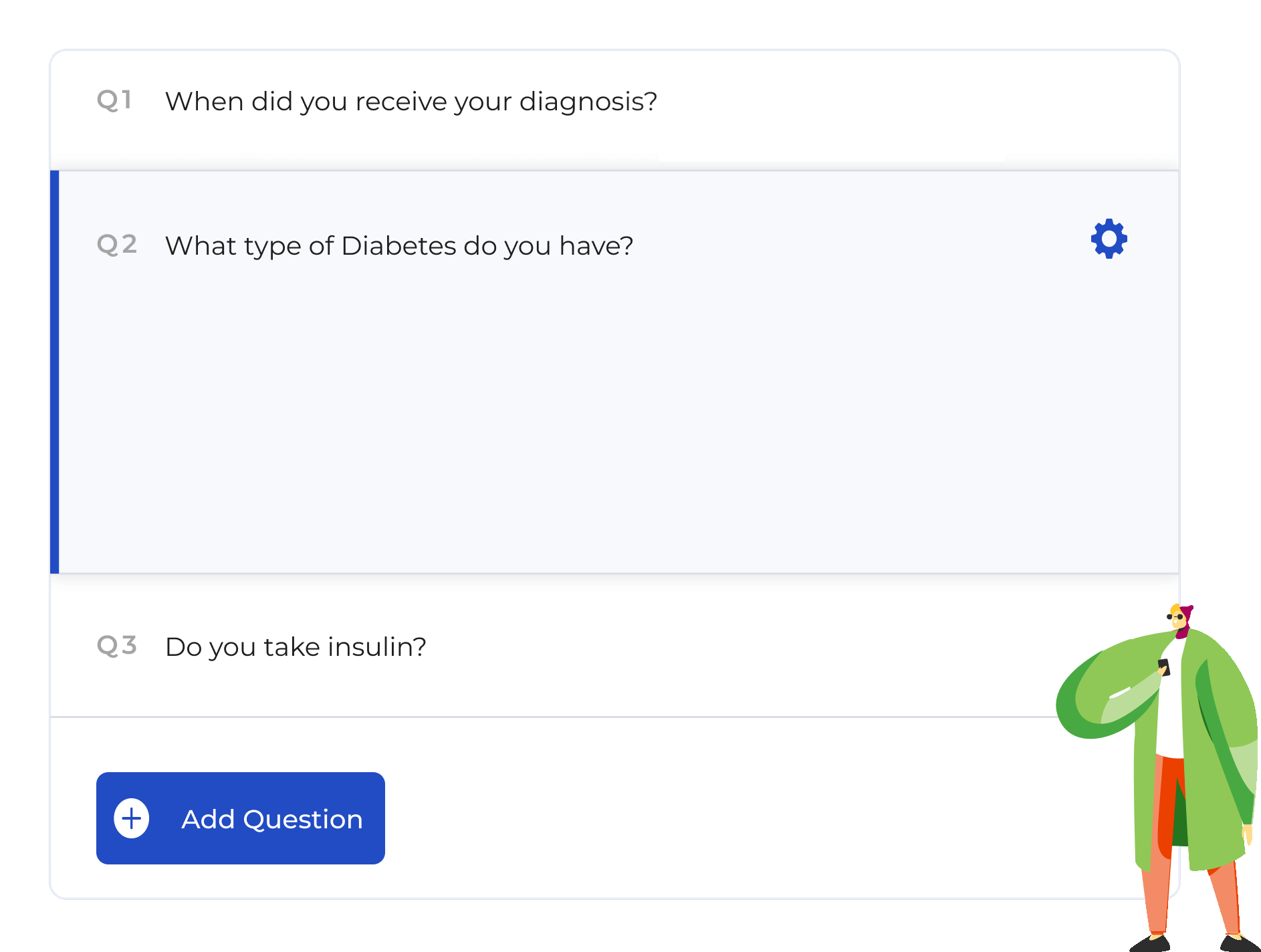Select "What type of Diabetes do you have?" text

(x=399, y=246)
